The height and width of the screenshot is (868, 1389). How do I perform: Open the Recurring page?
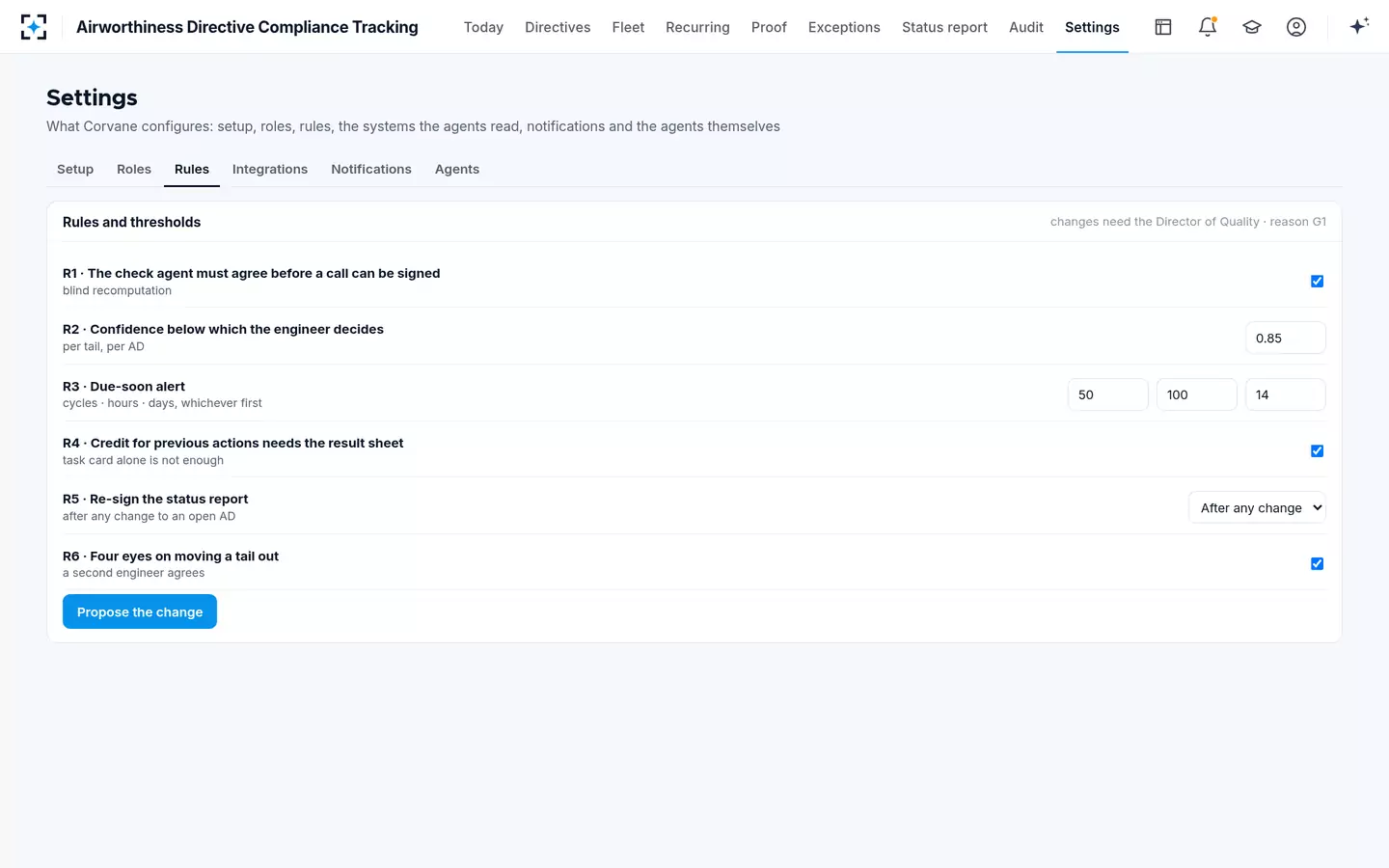(697, 27)
